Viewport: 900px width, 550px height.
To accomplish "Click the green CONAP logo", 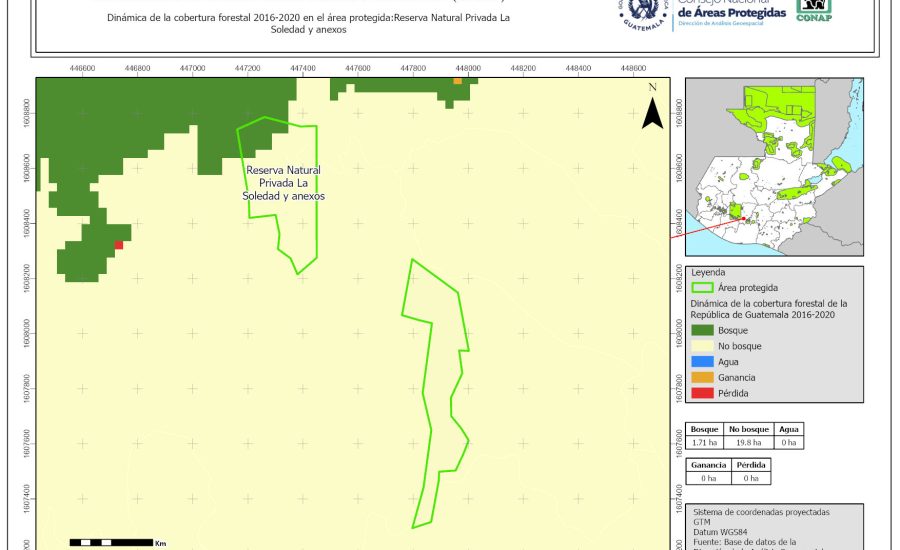I will (813, 10).
